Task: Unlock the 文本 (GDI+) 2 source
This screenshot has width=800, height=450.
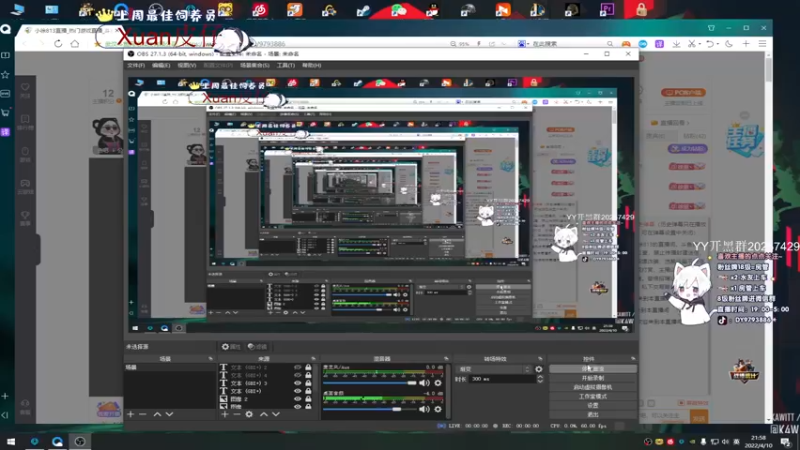Action: [x=308, y=367]
